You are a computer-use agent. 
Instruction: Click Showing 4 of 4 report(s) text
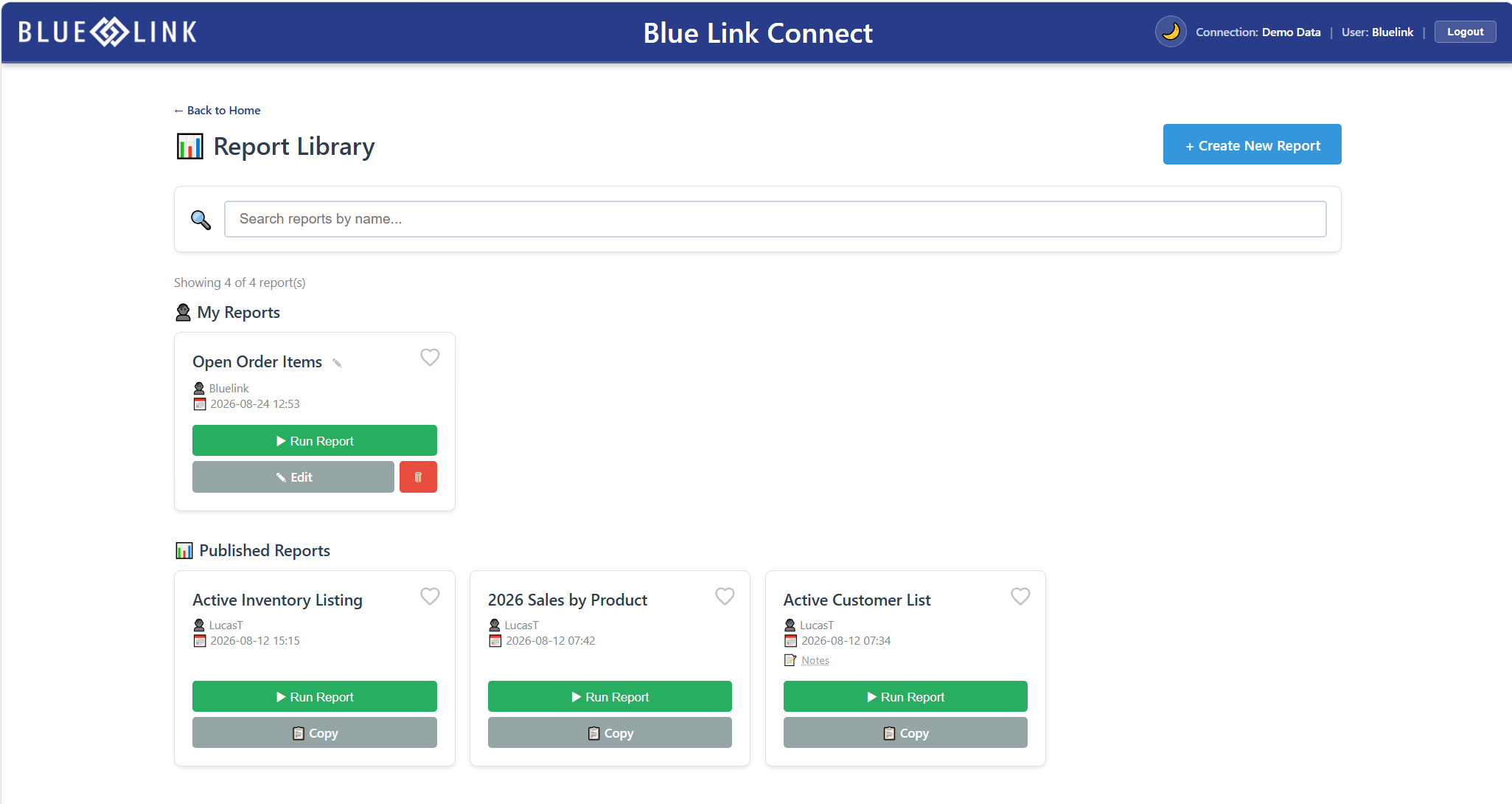pyautogui.click(x=240, y=283)
